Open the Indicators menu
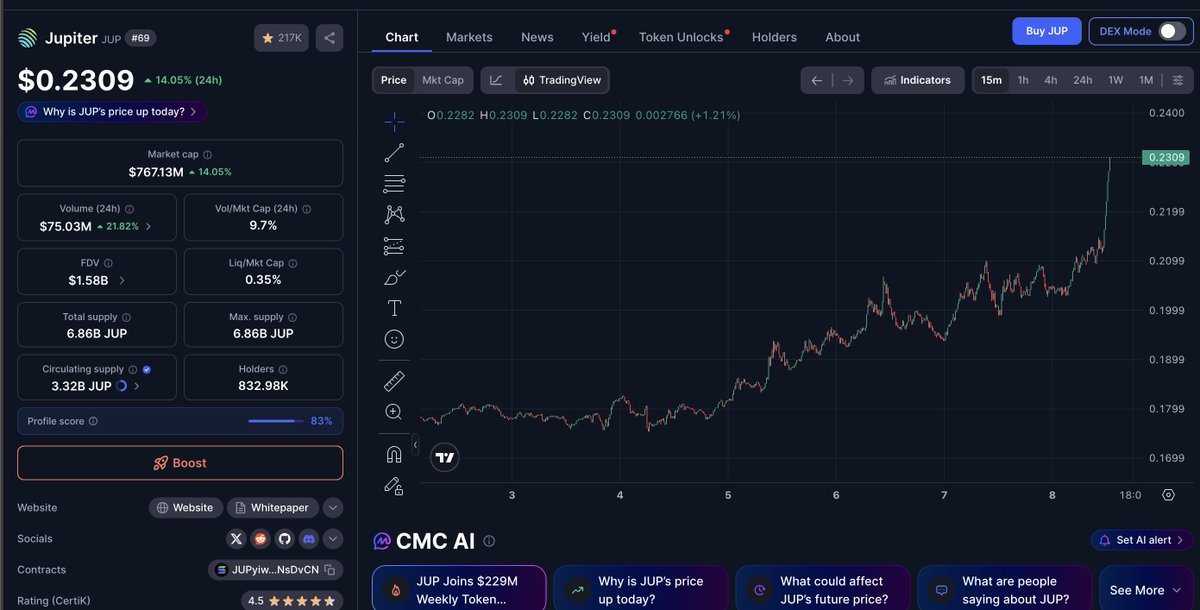This screenshot has width=1200, height=610. [918, 80]
